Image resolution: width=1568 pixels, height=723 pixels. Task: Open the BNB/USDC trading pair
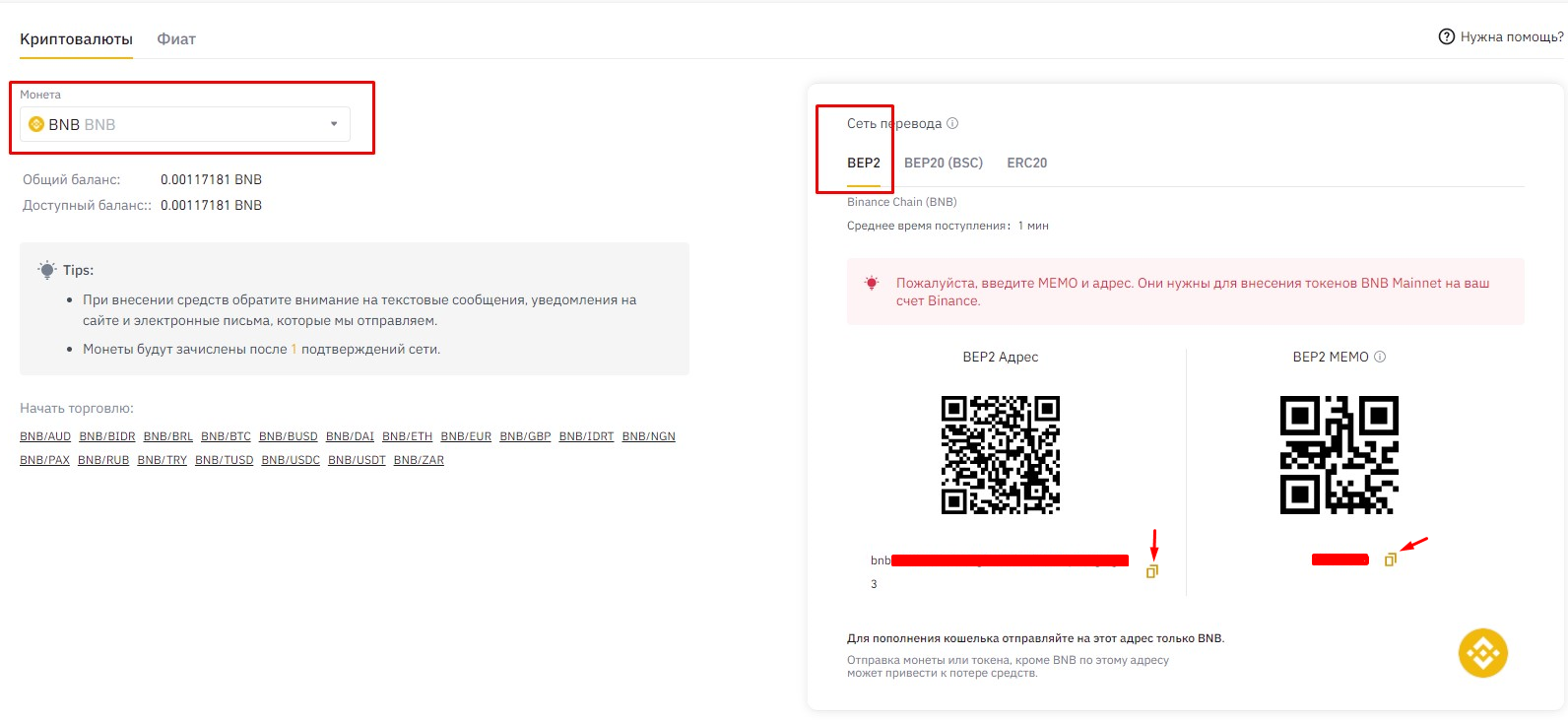click(x=291, y=460)
